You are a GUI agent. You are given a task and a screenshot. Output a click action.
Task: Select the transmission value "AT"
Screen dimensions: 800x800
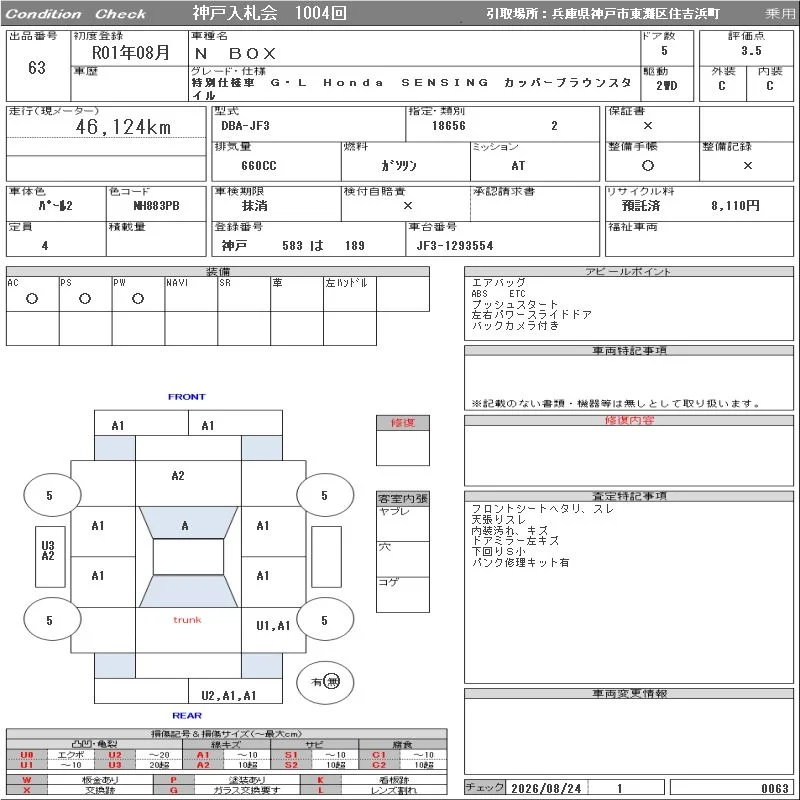pos(518,166)
